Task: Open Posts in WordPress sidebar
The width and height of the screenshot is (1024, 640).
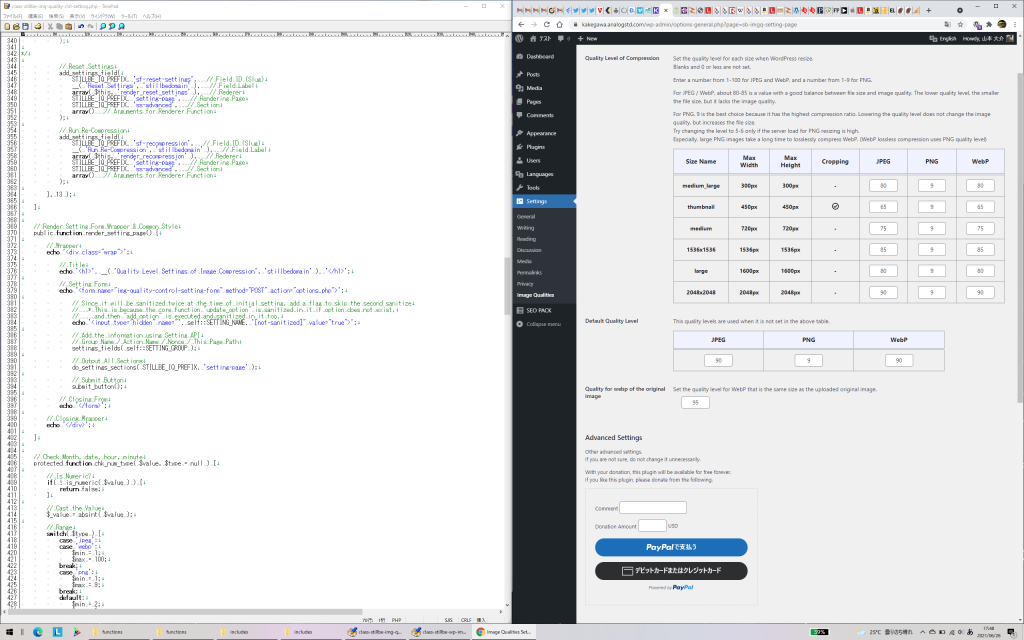Action: tap(533, 74)
